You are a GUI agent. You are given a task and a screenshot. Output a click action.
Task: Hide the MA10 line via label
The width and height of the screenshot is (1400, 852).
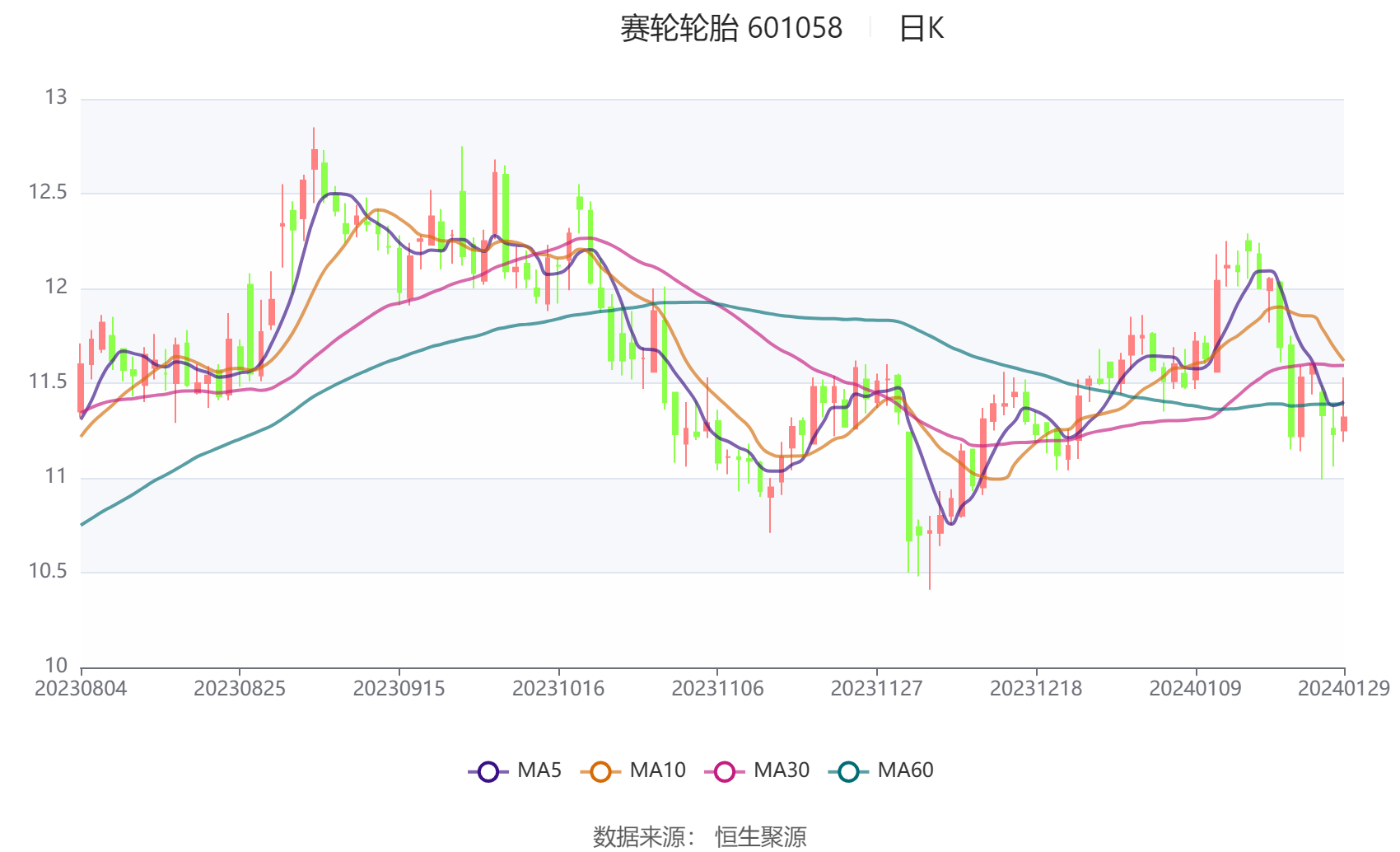tap(657, 770)
